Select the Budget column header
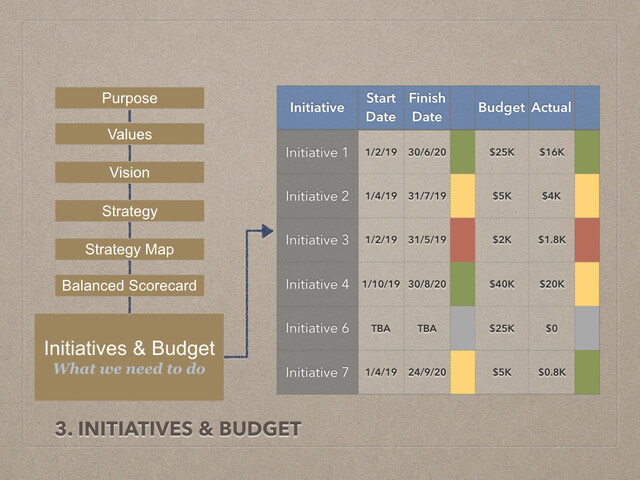This screenshot has height=480, width=640. click(x=501, y=108)
